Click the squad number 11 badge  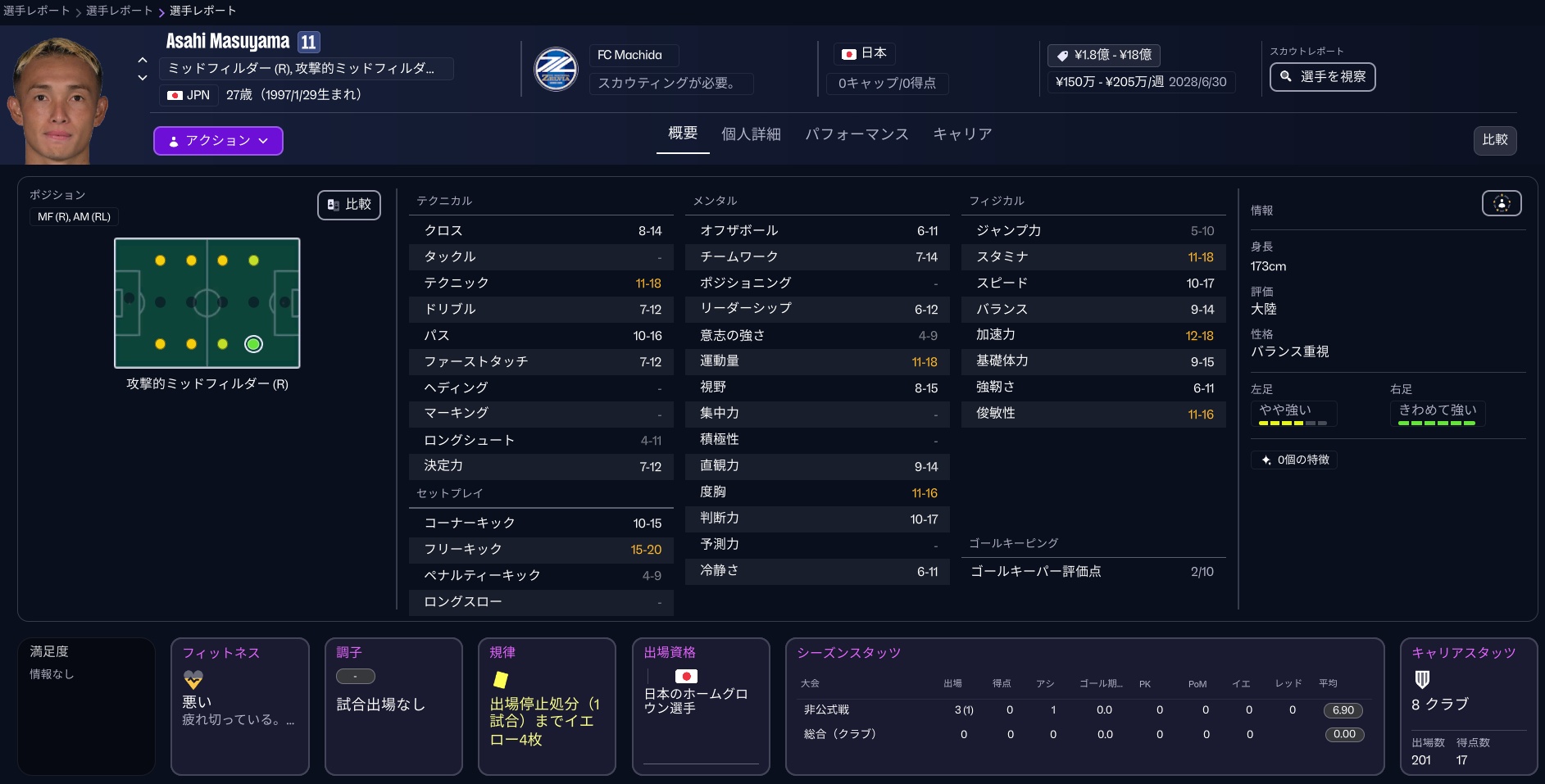pos(308,42)
